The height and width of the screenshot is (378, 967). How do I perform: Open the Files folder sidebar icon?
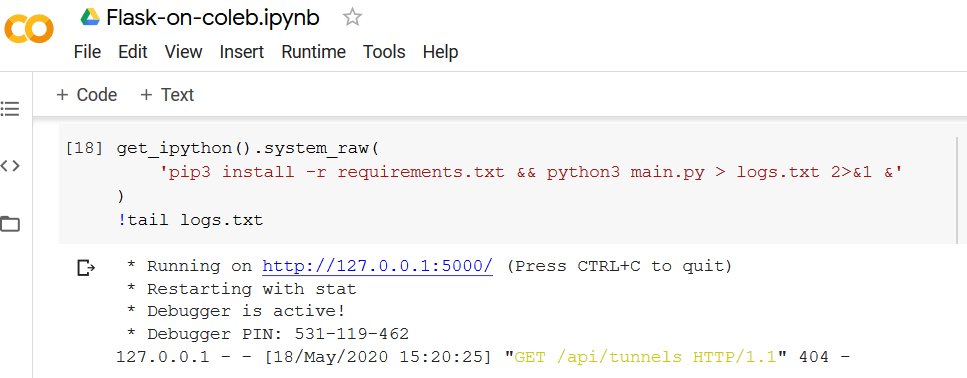click(10, 223)
